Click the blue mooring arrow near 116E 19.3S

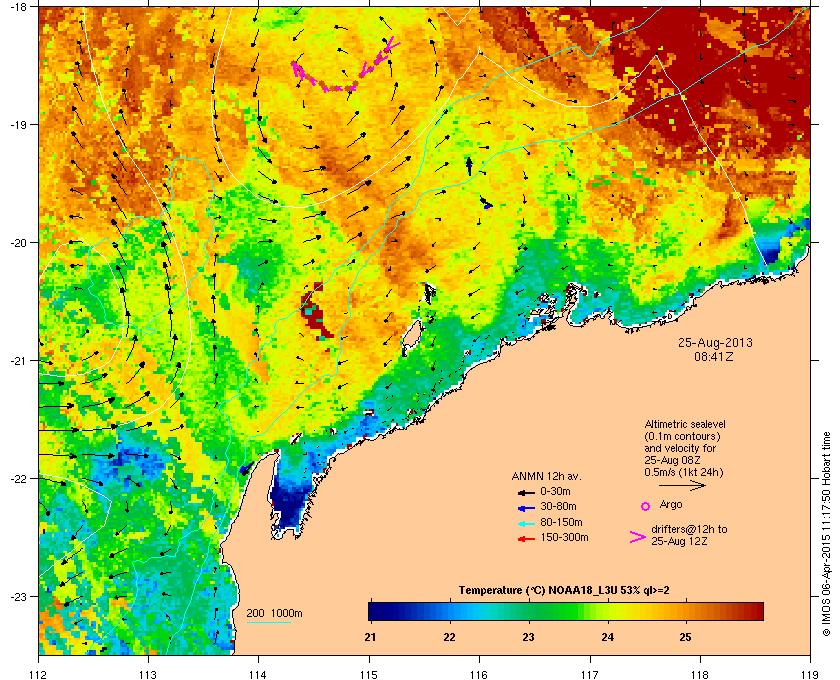(x=469, y=166)
